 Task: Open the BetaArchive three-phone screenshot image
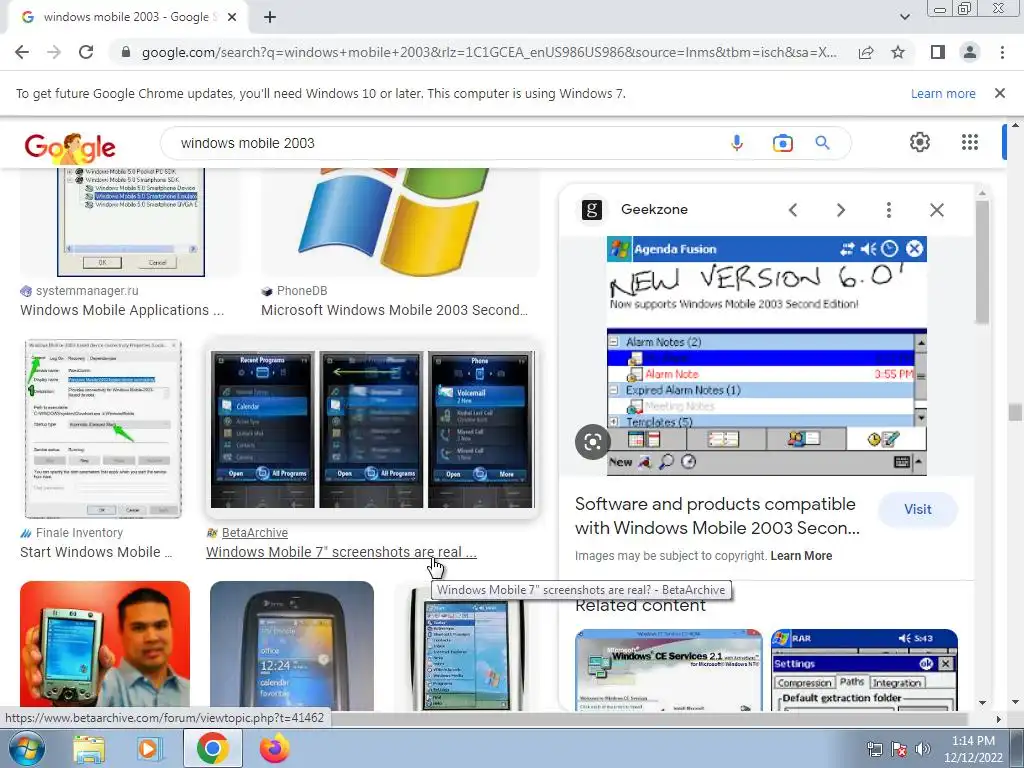(x=372, y=429)
